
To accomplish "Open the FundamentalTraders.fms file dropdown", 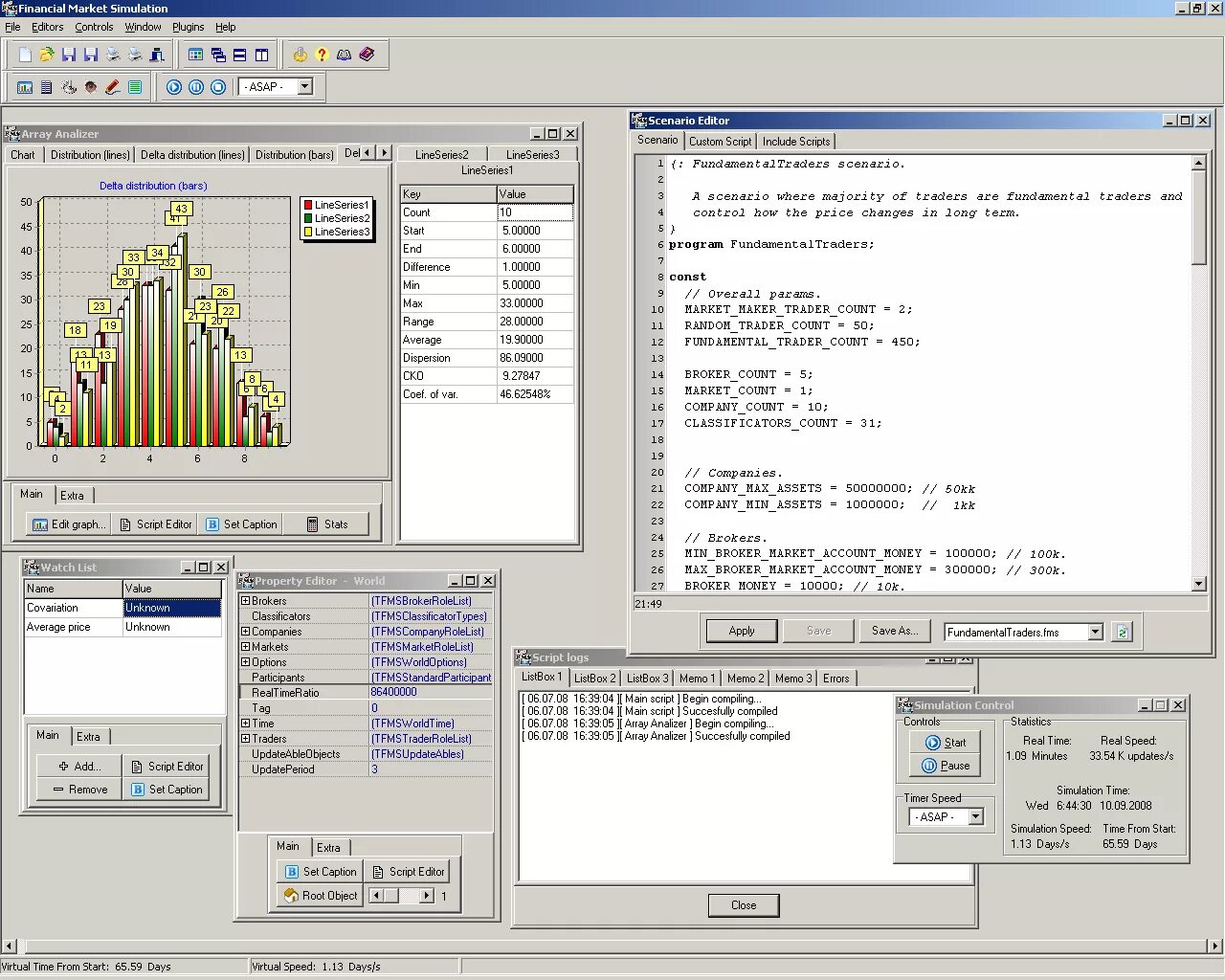I will (1095, 632).
